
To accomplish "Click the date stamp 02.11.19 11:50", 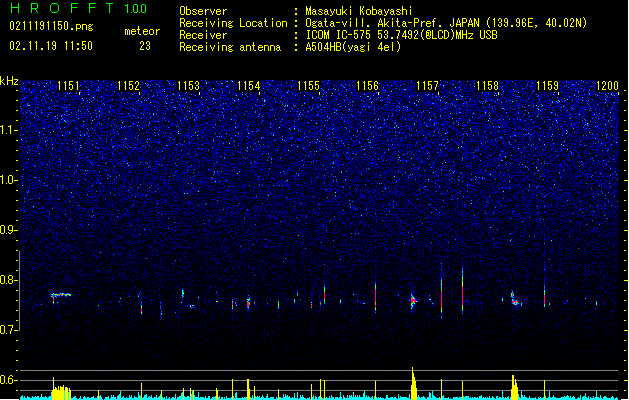I will tap(51, 46).
